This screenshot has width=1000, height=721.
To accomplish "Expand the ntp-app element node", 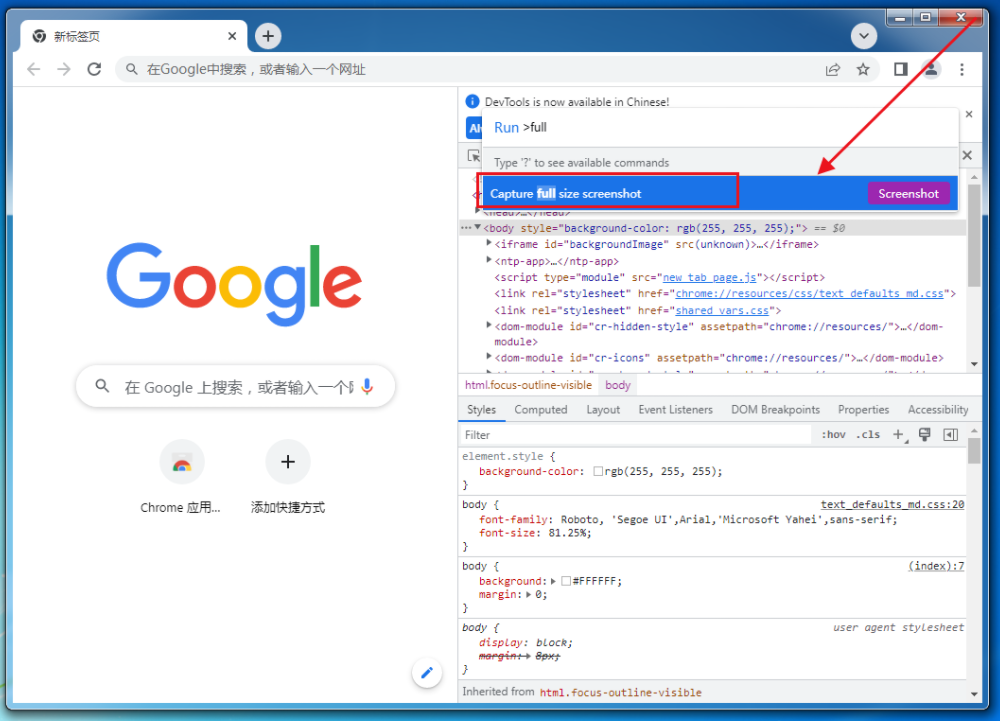I will pos(489,260).
